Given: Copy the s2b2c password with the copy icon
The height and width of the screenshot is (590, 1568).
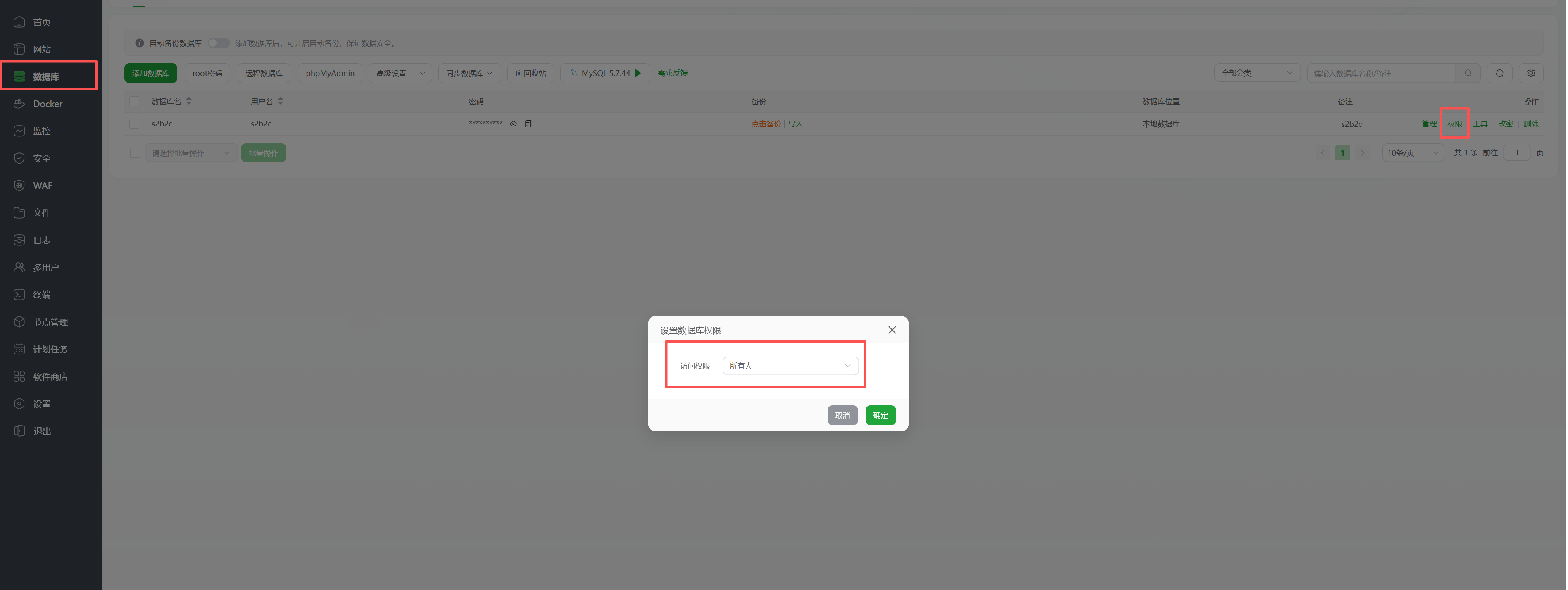Looking at the screenshot, I should point(528,124).
